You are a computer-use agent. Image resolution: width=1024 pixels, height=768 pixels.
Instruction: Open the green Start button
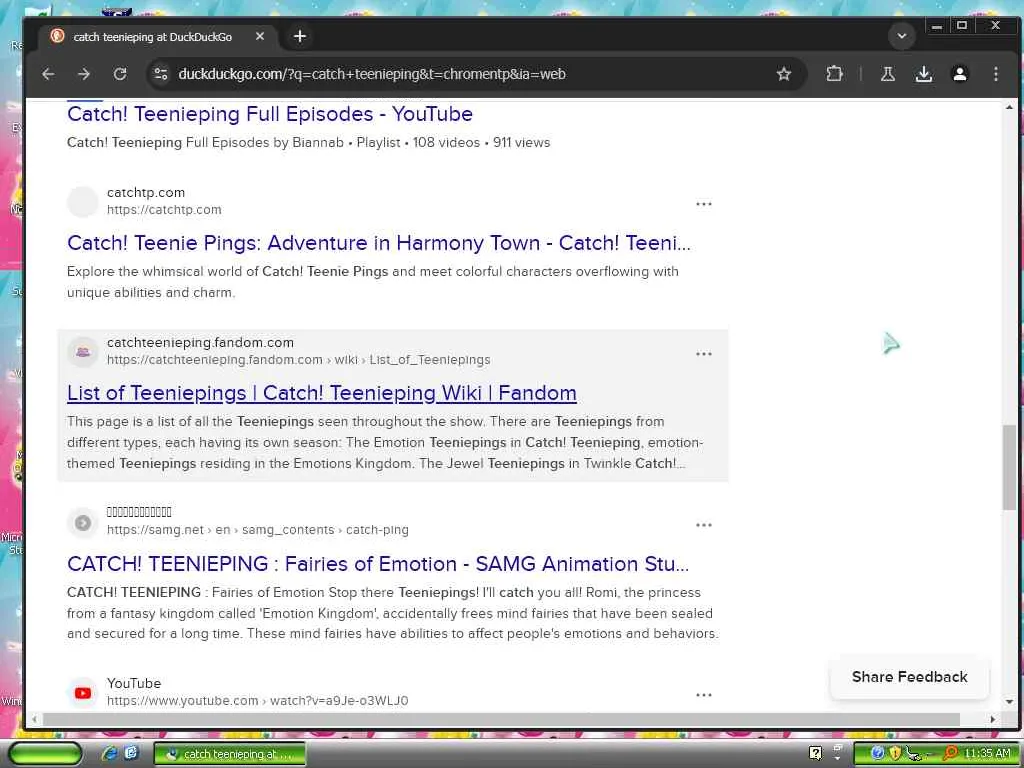(x=44, y=754)
